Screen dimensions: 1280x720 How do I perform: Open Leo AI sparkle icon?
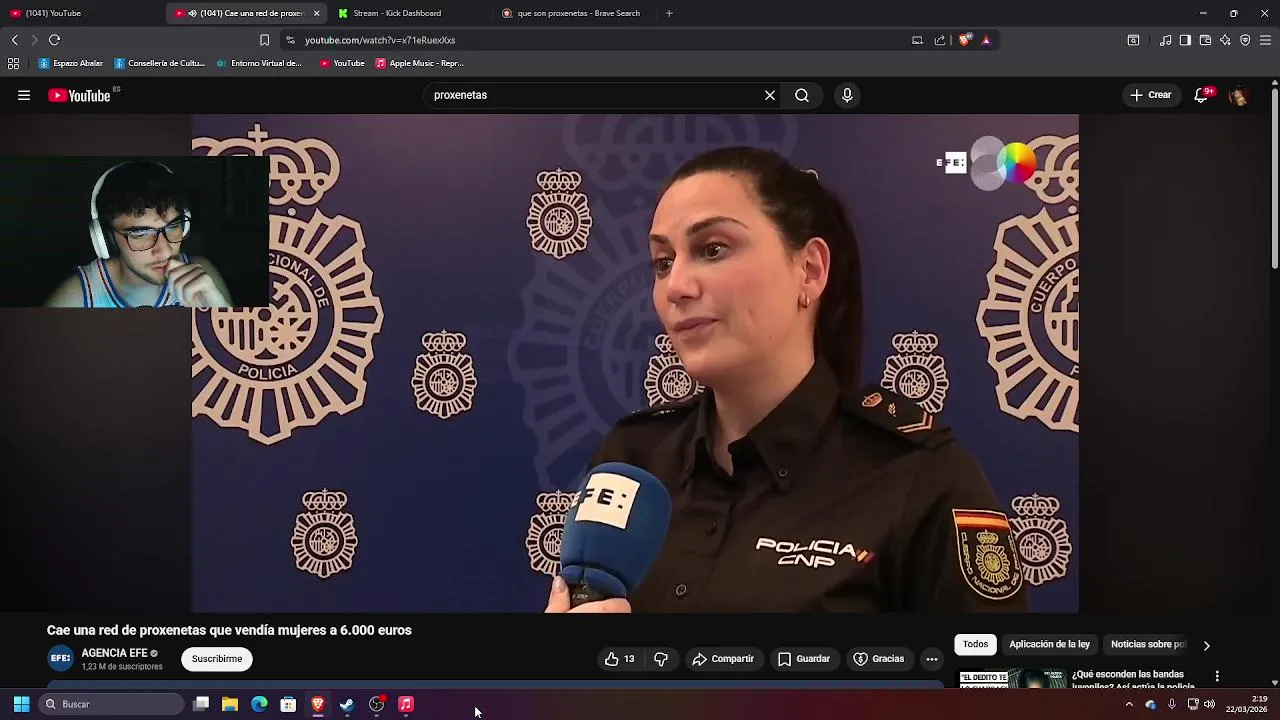tap(1225, 40)
